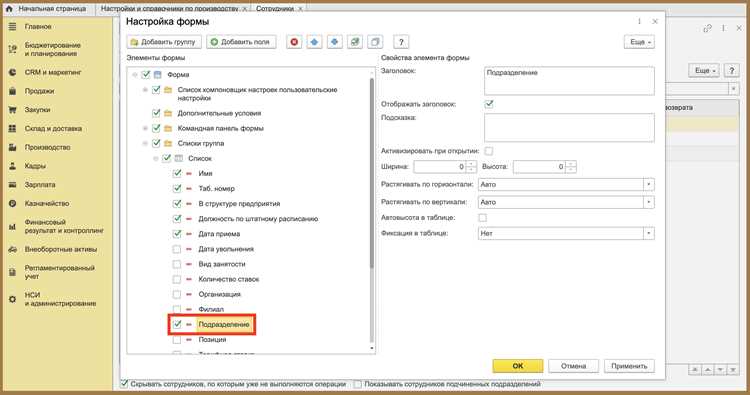750x395 pixels.
Task: Move element up with blue arrow icon
Action: (x=314, y=42)
